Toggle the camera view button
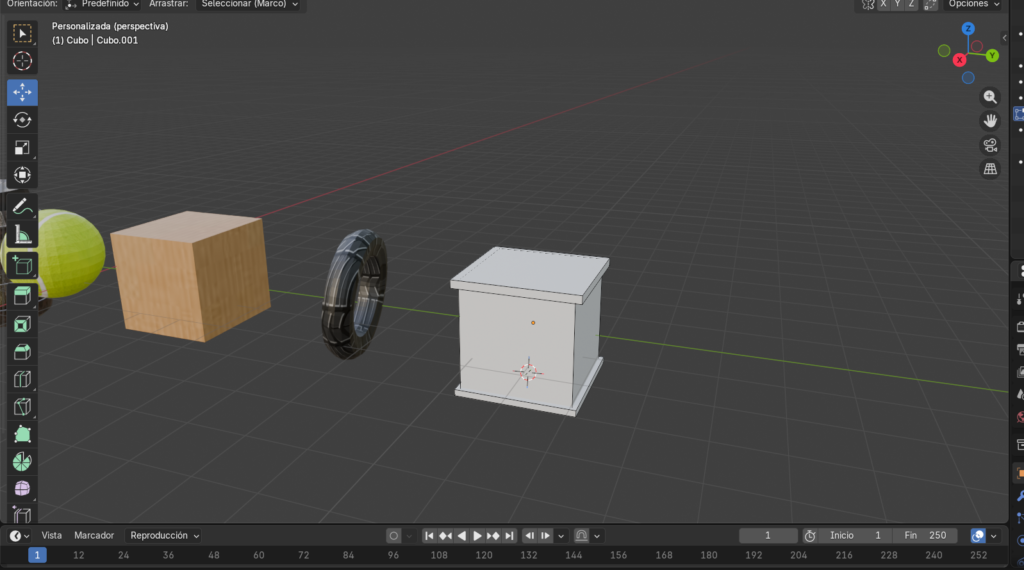The width and height of the screenshot is (1024, 570). [990, 145]
